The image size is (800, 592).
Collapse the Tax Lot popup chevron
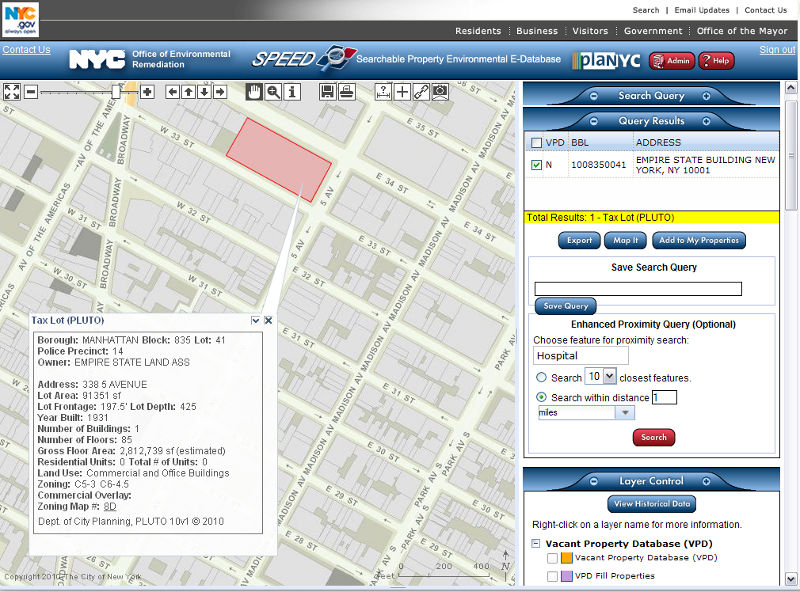coord(256,320)
